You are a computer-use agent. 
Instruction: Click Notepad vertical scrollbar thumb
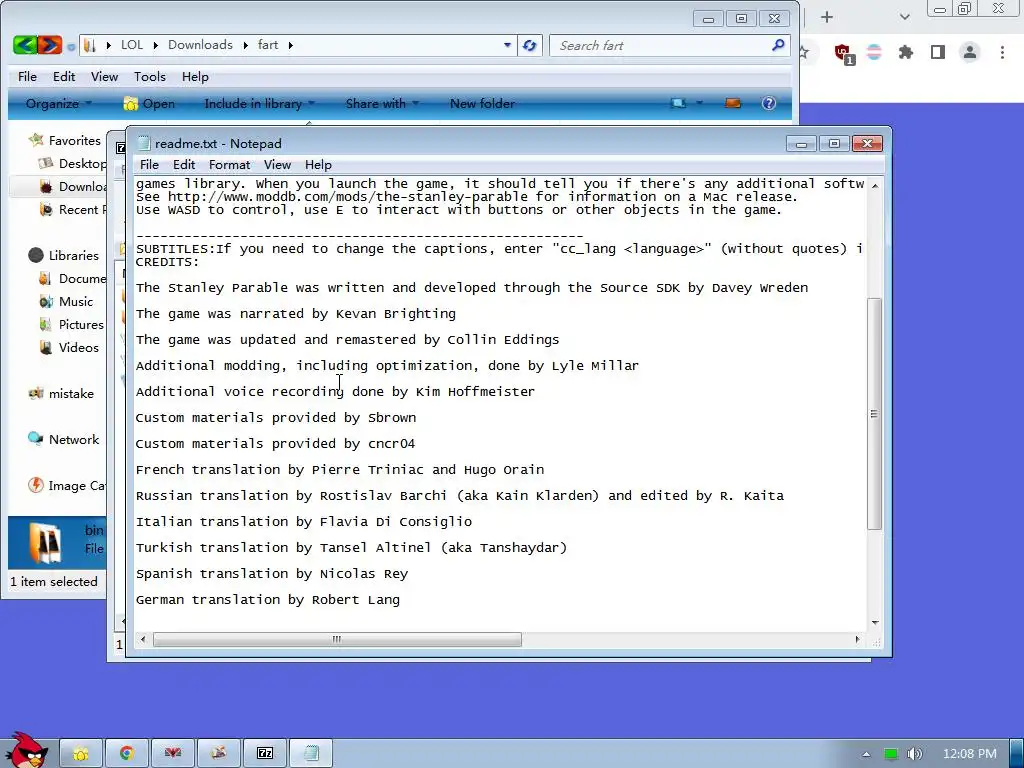pyautogui.click(x=874, y=413)
